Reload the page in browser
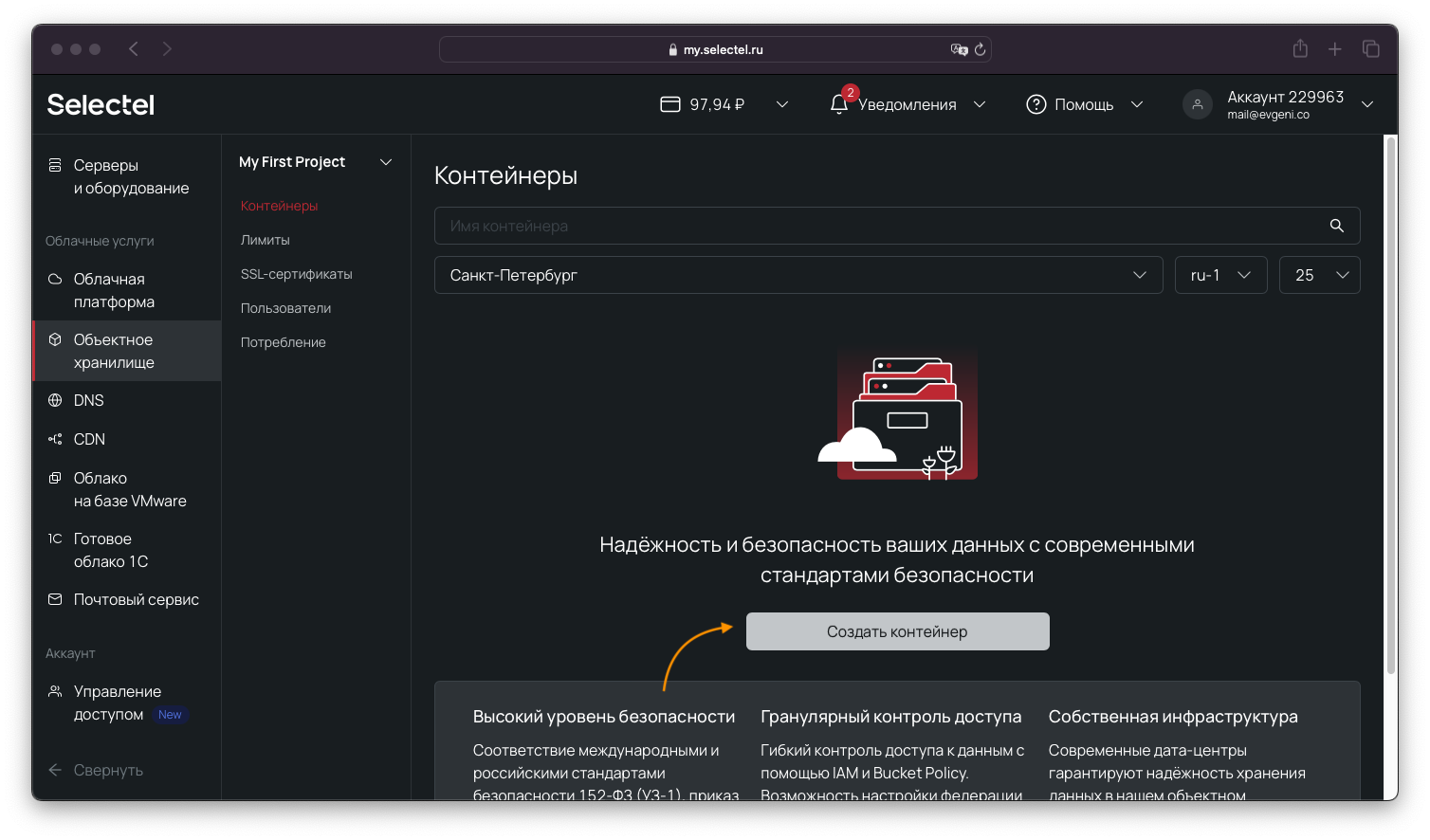This screenshot has width=1430, height=840. 981,49
